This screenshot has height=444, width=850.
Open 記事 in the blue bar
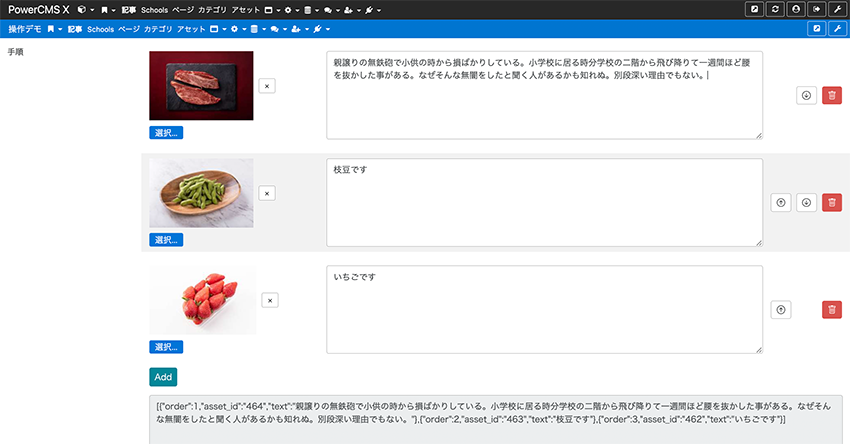point(75,29)
